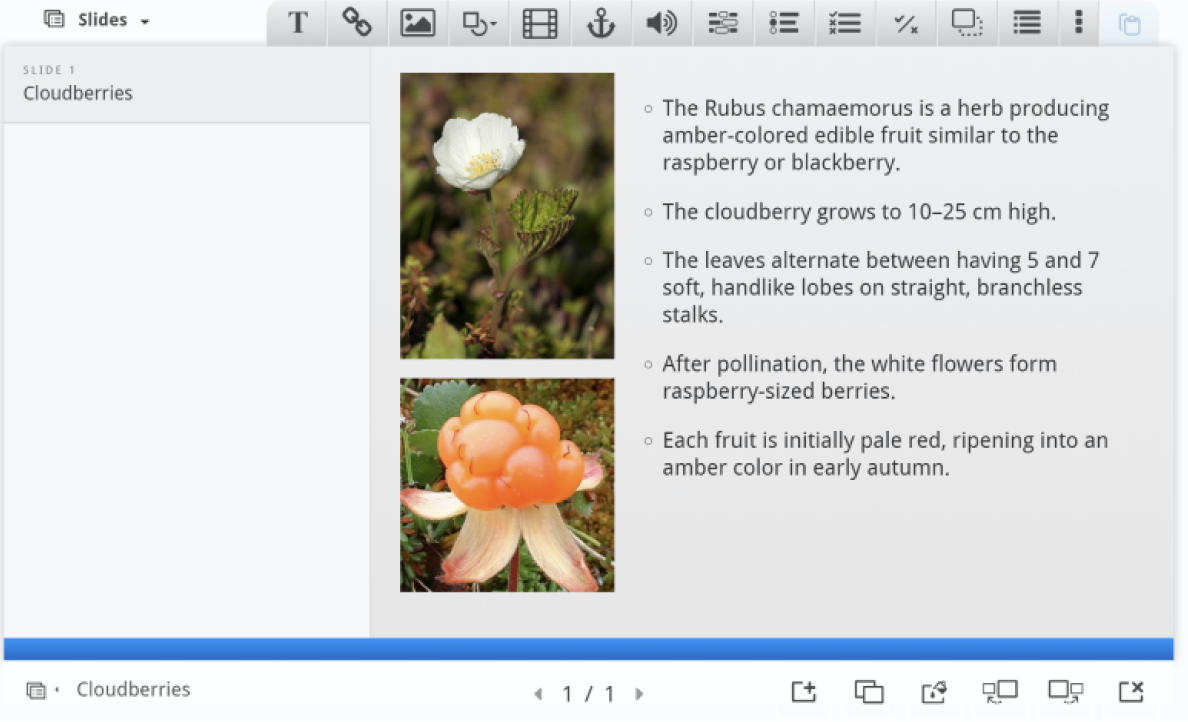The width and height of the screenshot is (1188, 722).
Task: Click the speaker audio icon
Action: pos(661,23)
